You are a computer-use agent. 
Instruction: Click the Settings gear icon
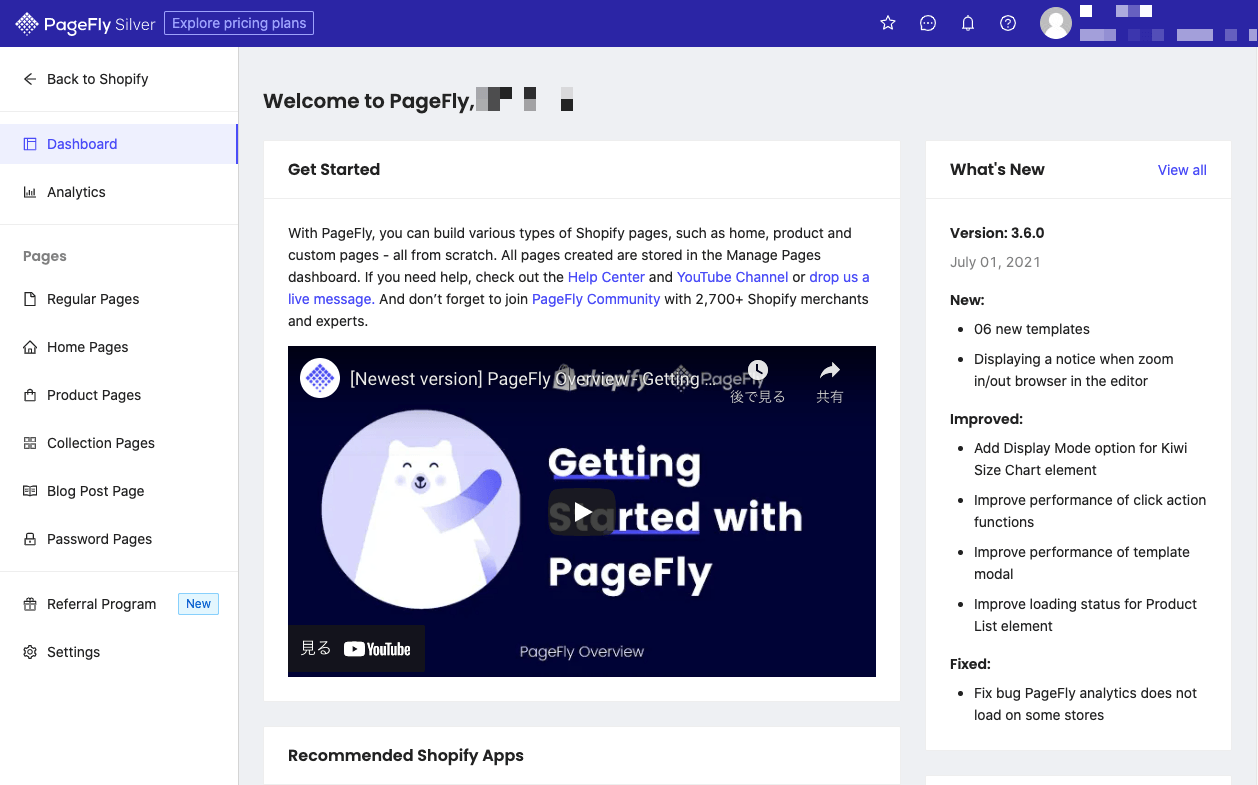pos(30,652)
